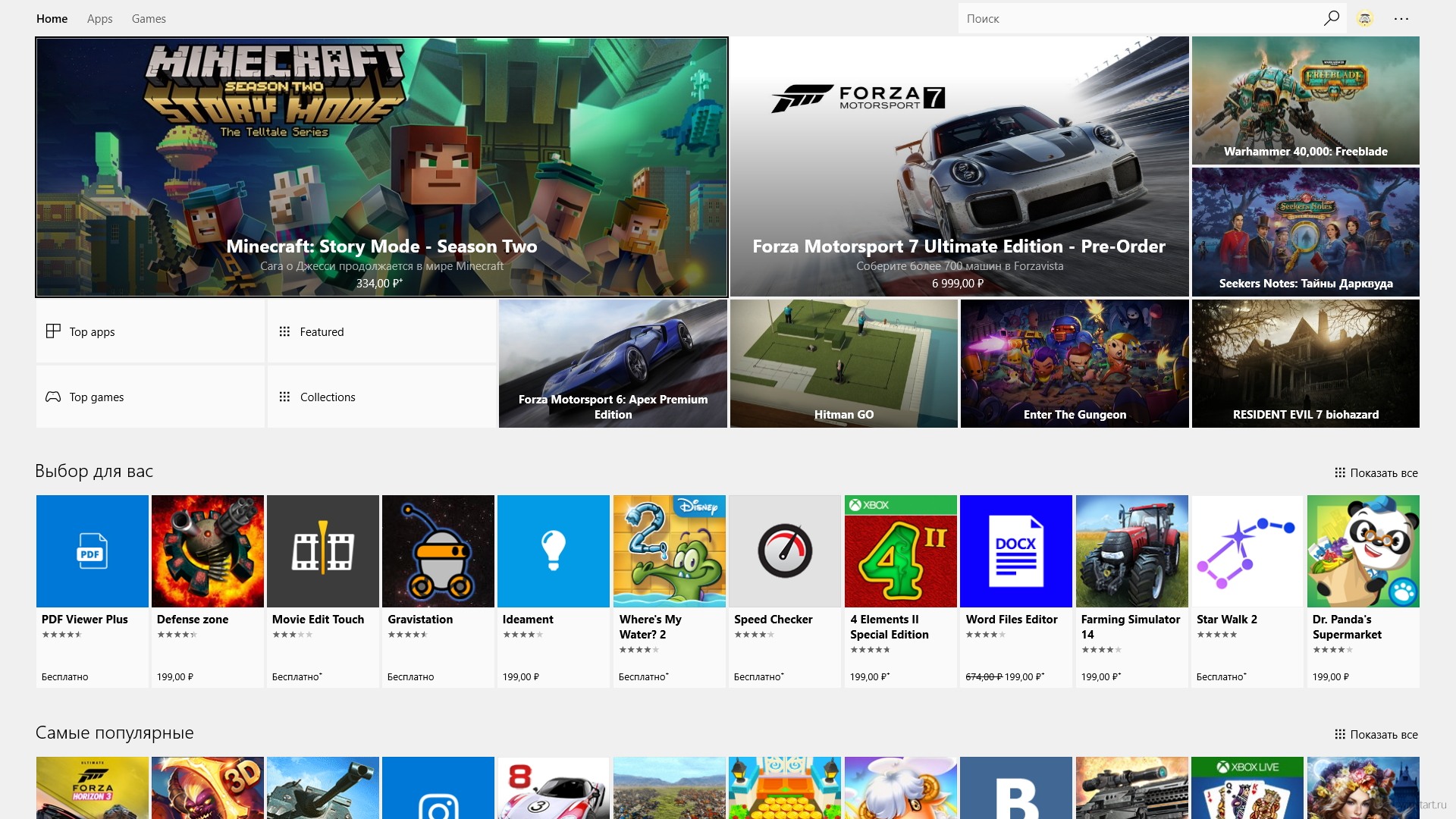Open VK app tile with B letter

coord(1016,788)
